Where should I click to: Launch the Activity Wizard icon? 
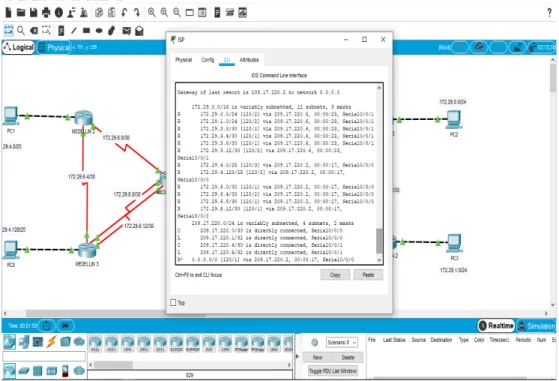pos(71,13)
